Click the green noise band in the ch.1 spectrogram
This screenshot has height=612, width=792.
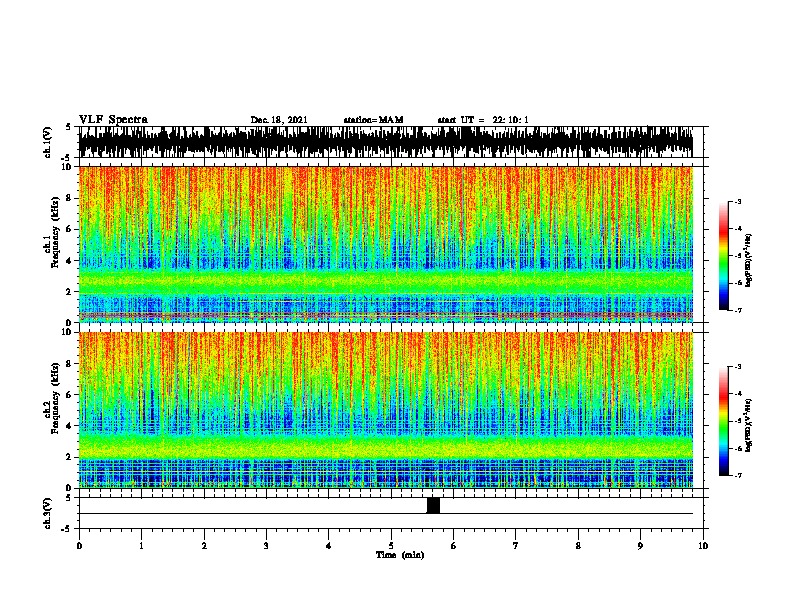coord(386,282)
